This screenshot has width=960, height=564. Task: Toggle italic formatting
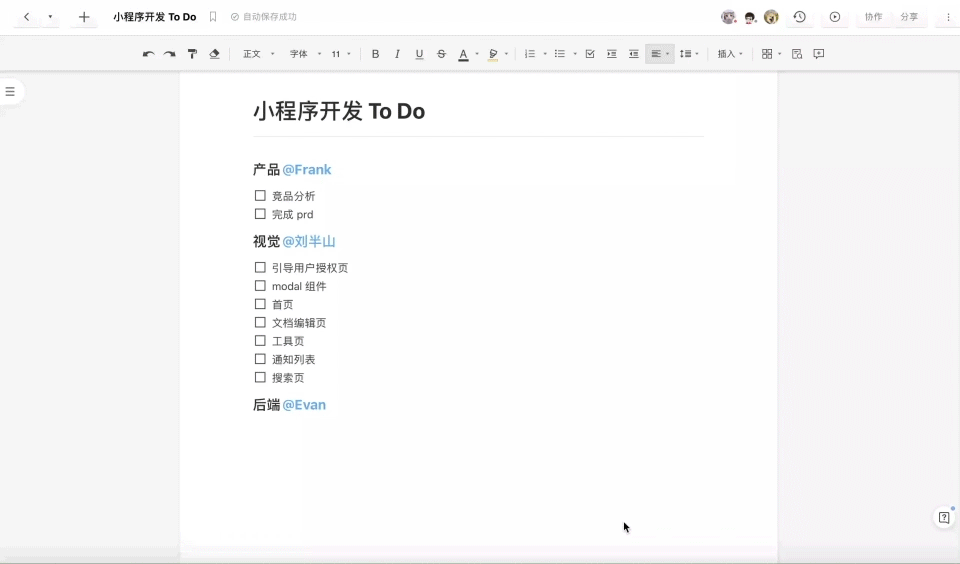(x=397, y=54)
